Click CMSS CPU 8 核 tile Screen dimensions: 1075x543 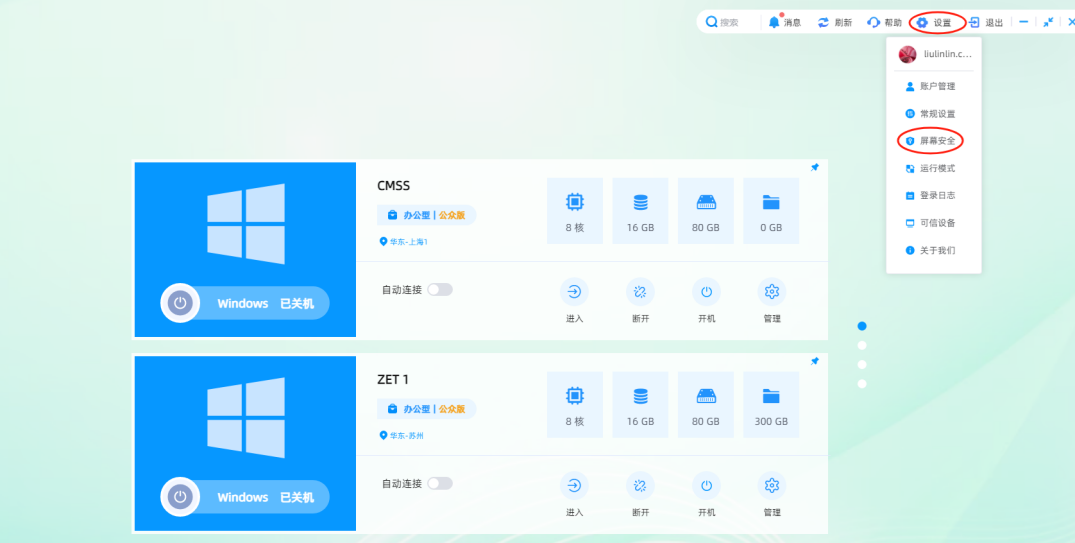pyautogui.click(x=575, y=211)
